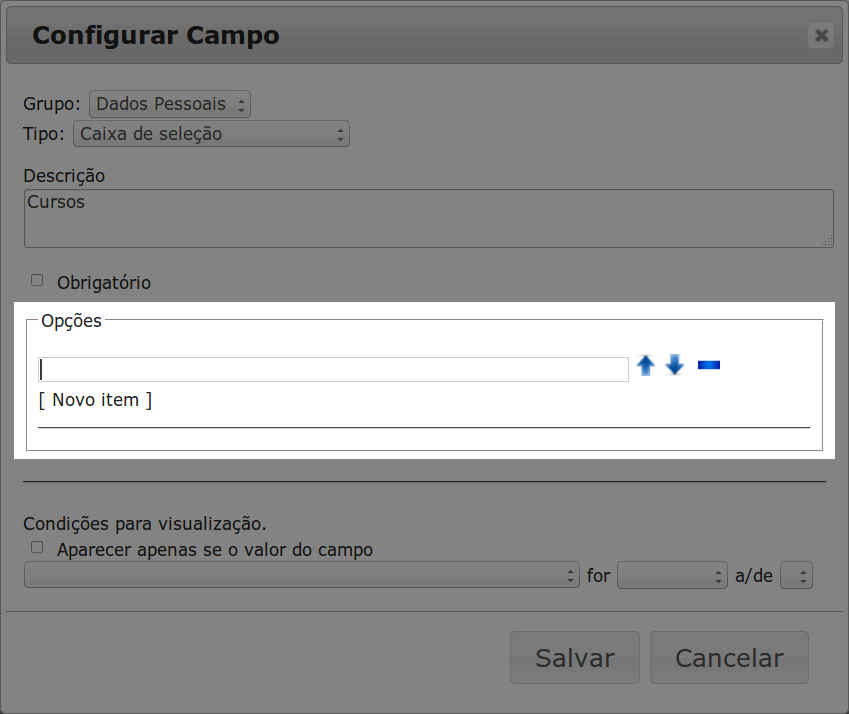
Task: Close the Configurar Campo dialog
Action: click(x=822, y=36)
